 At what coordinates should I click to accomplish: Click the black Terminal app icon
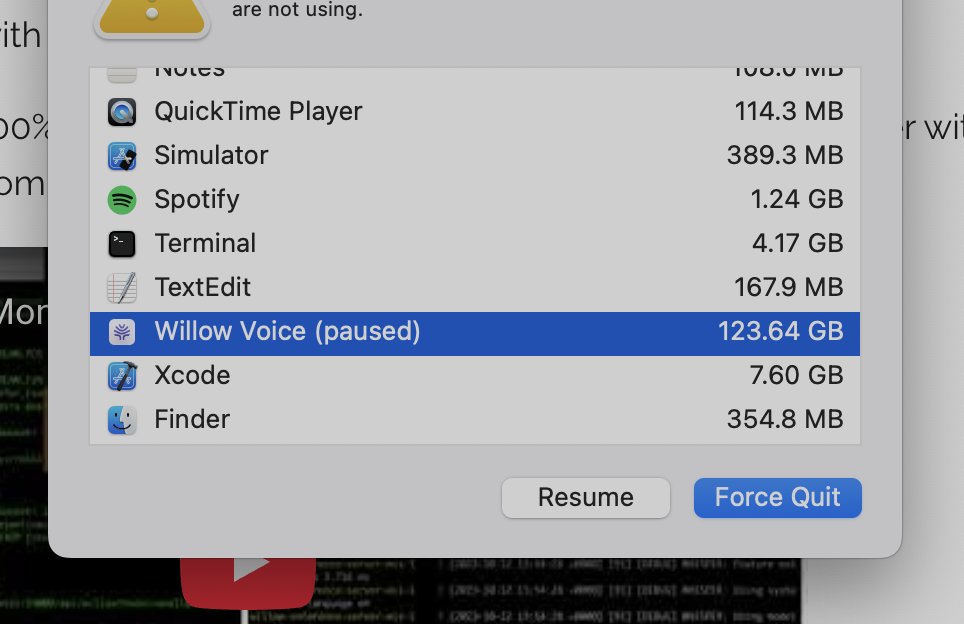tap(122, 244)
